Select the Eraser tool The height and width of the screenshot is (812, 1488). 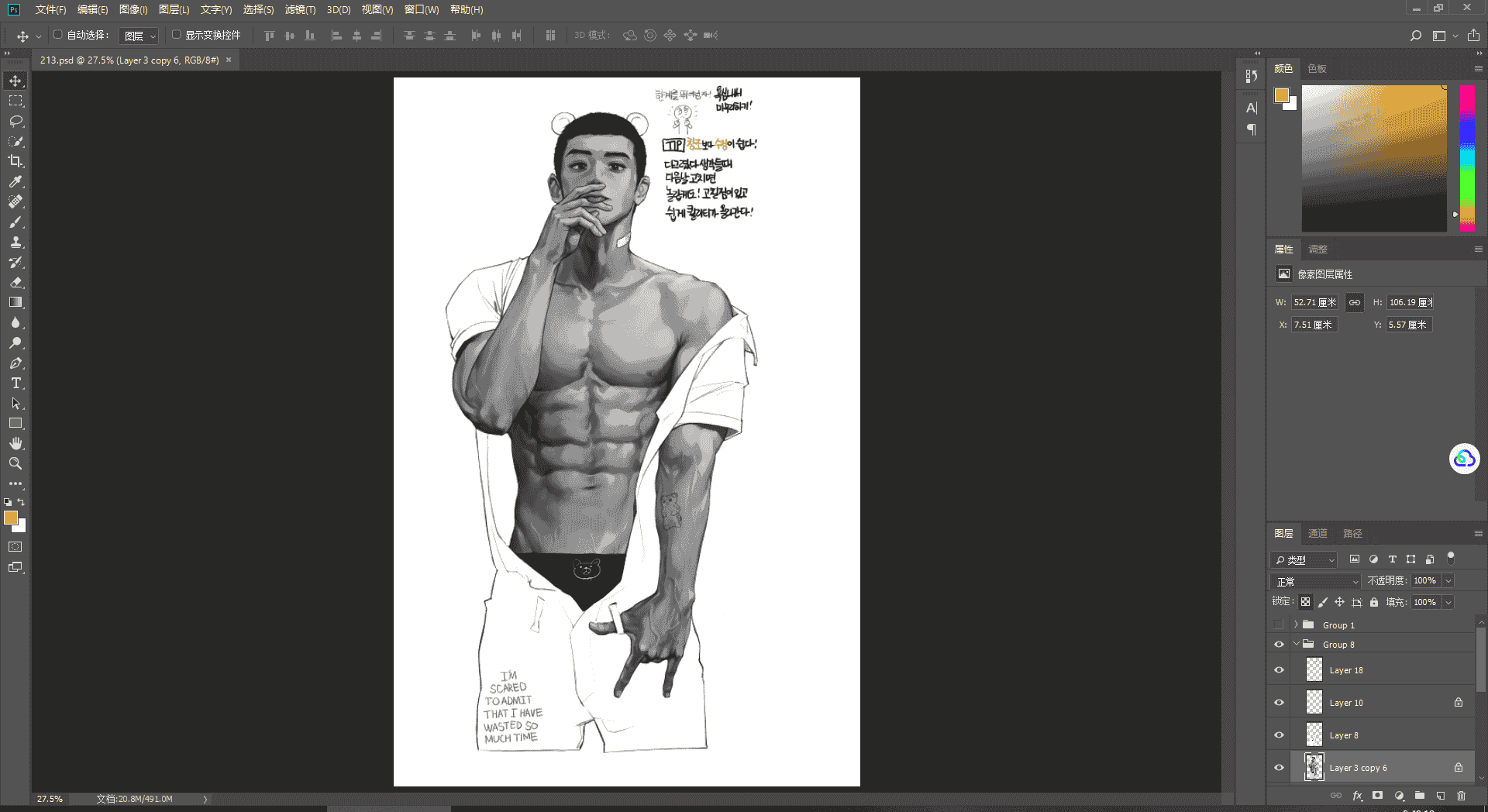click(x=15, y=282)
